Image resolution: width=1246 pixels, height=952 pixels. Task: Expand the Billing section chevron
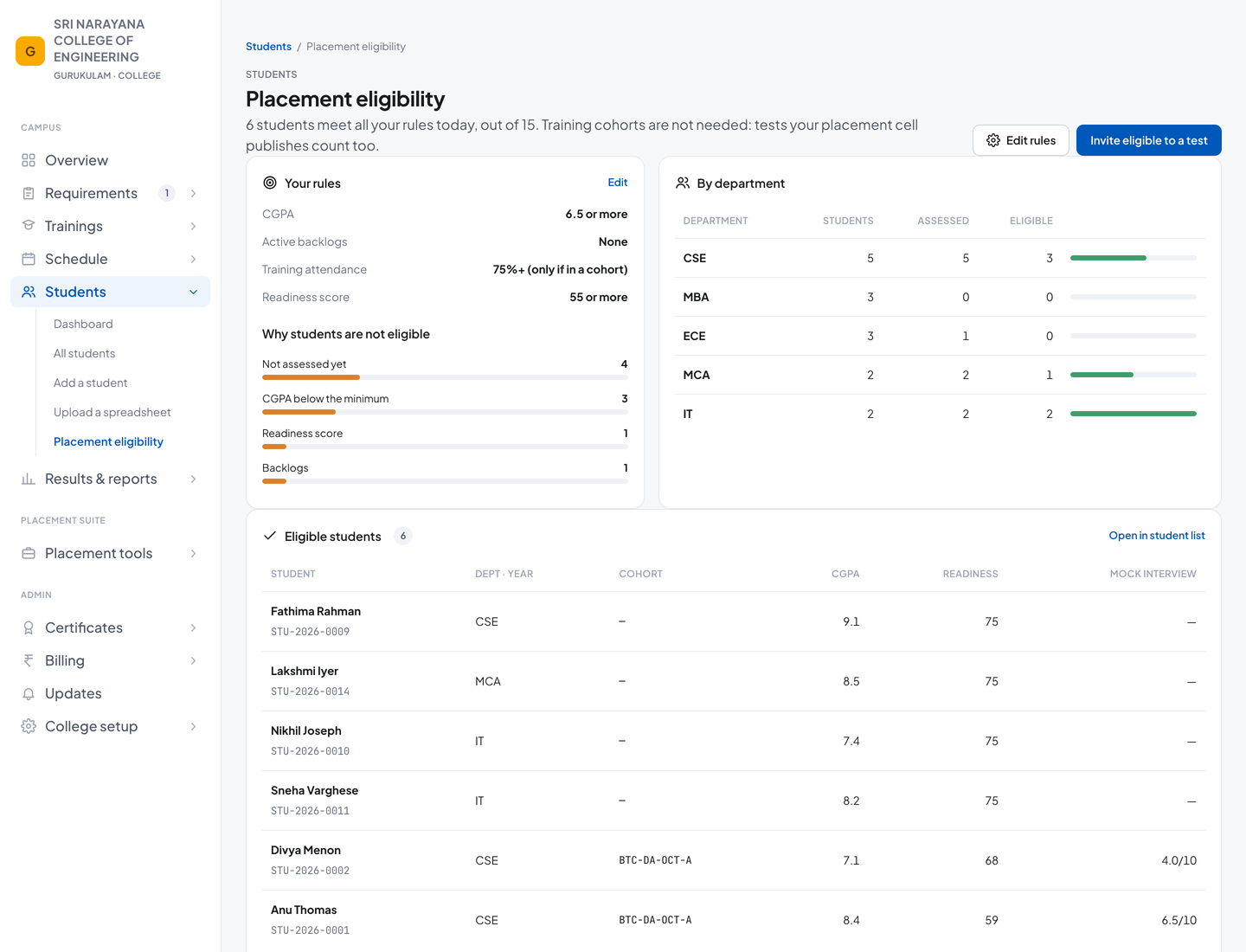pos(193,660)
